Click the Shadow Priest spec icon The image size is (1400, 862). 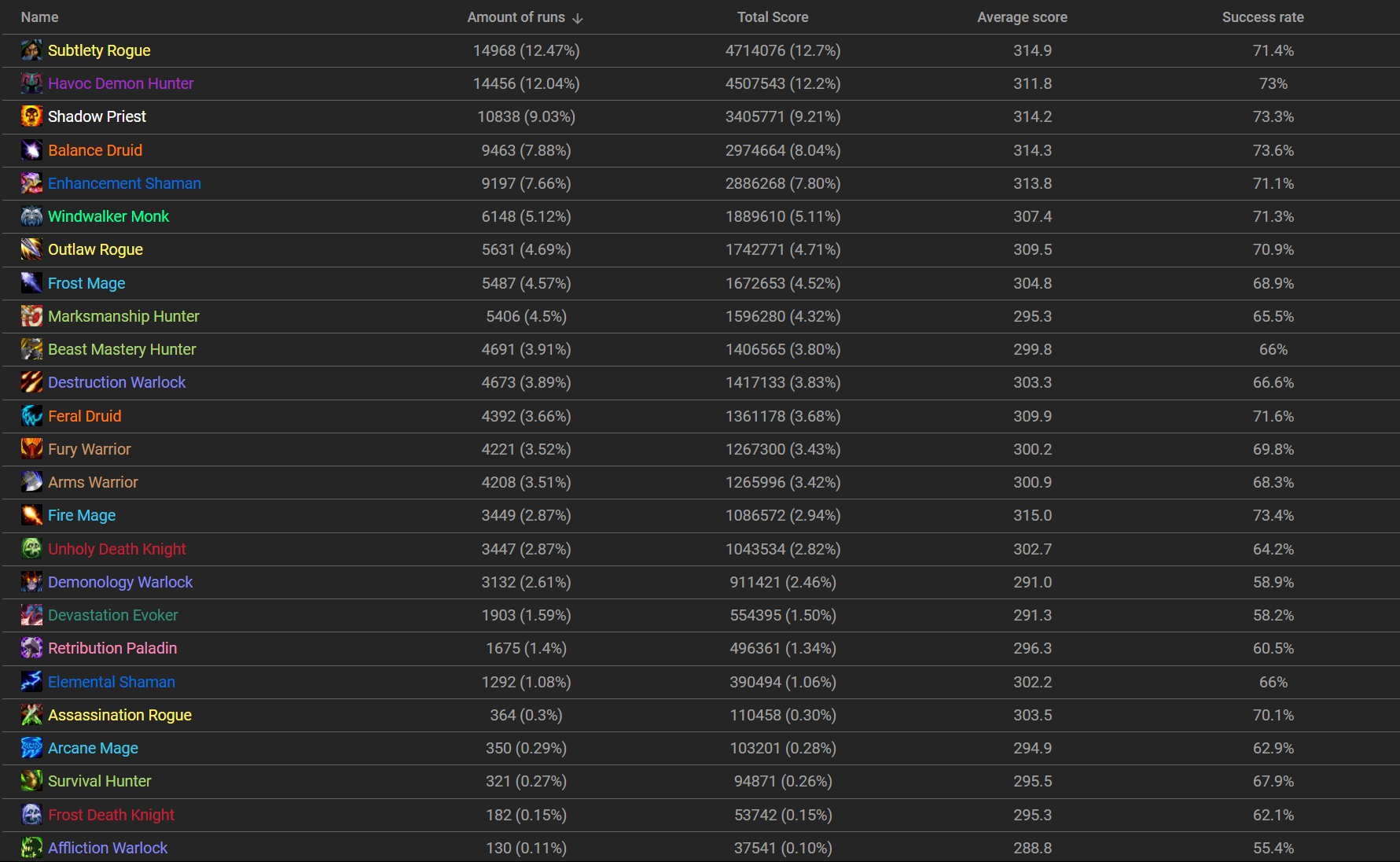(x=31, y=116)
